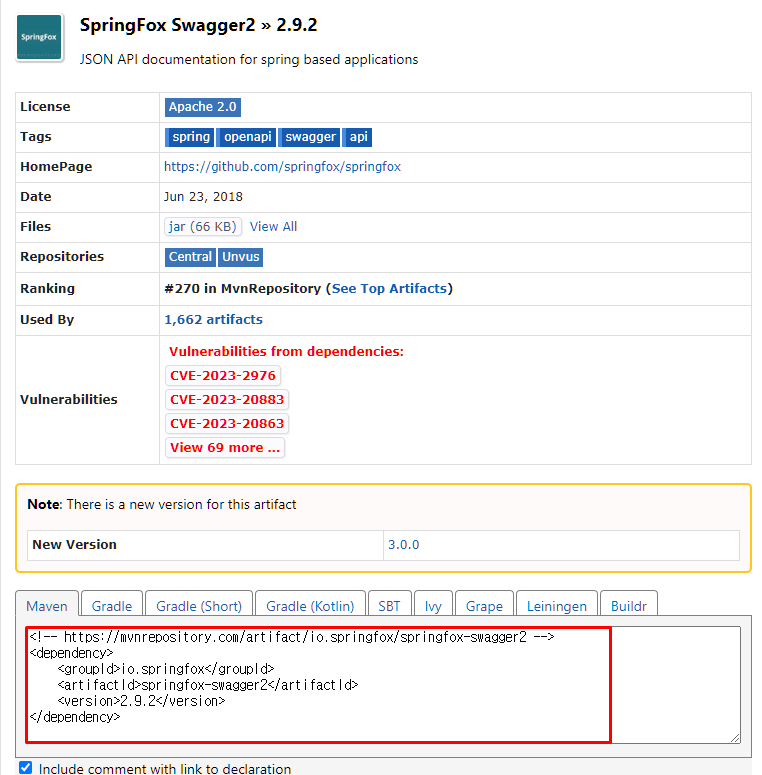Click the SpringFox Swagger2 » 2.9.2 title
Viewport: 762px width, 775px height.
point(199,25)
